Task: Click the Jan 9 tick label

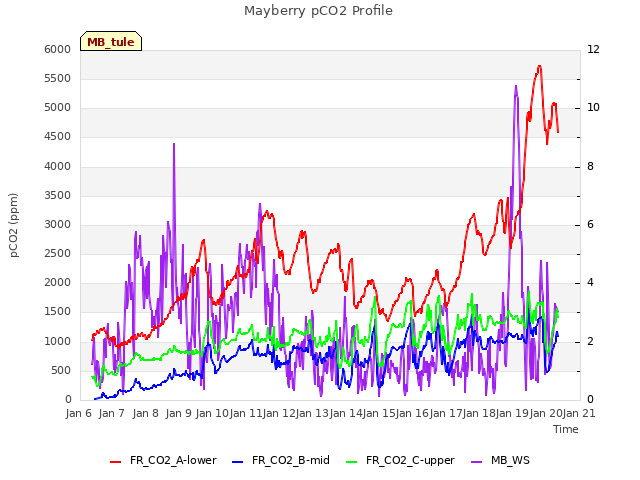Action: point(179,413)
